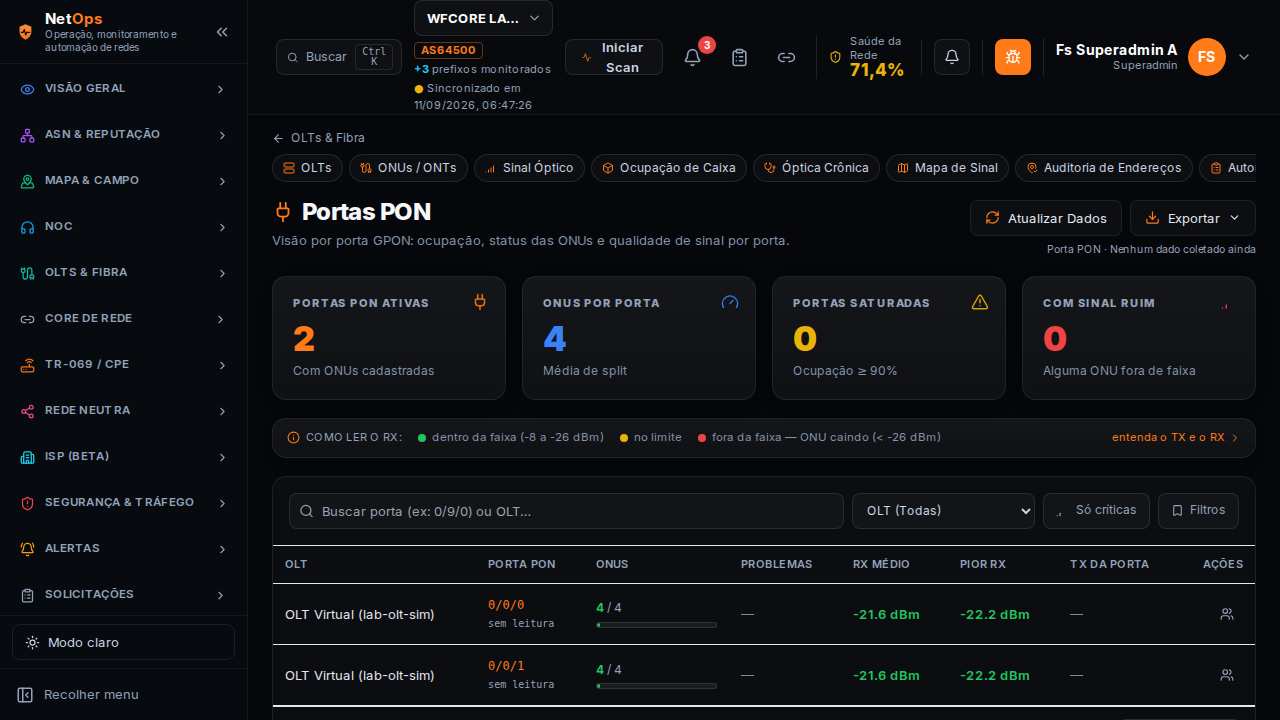The image size is (1280, 720).
Task: Click the link chain icon in header
Action: point(787,57)
